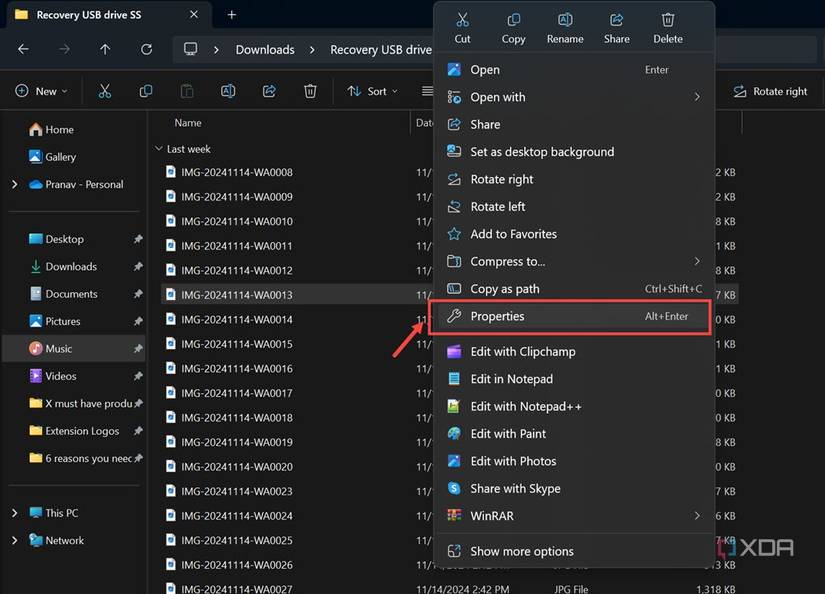Click the Cut scissors icon on the toolbar
825x594 pixels.
104,90
